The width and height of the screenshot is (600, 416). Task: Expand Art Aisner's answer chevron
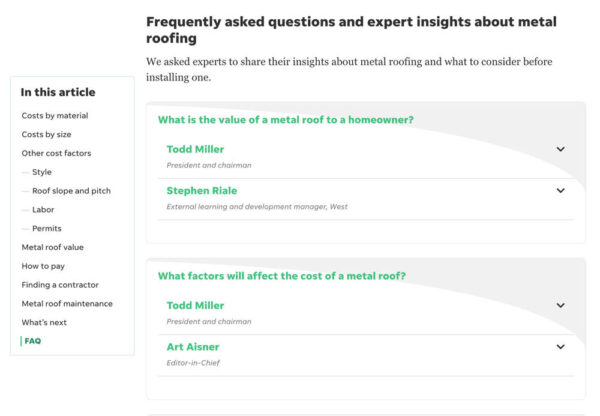tap(560, 347)
